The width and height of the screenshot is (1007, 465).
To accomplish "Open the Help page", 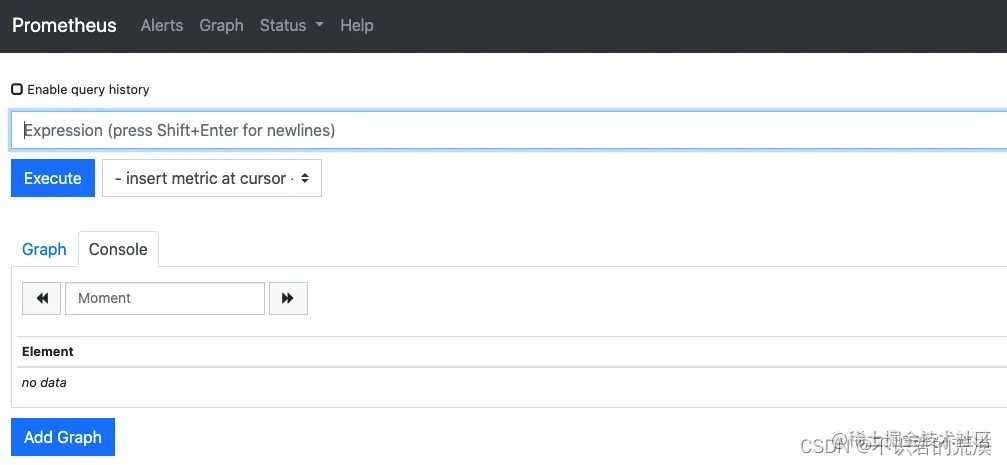I will pyautogui.click(x=356, y=25).
